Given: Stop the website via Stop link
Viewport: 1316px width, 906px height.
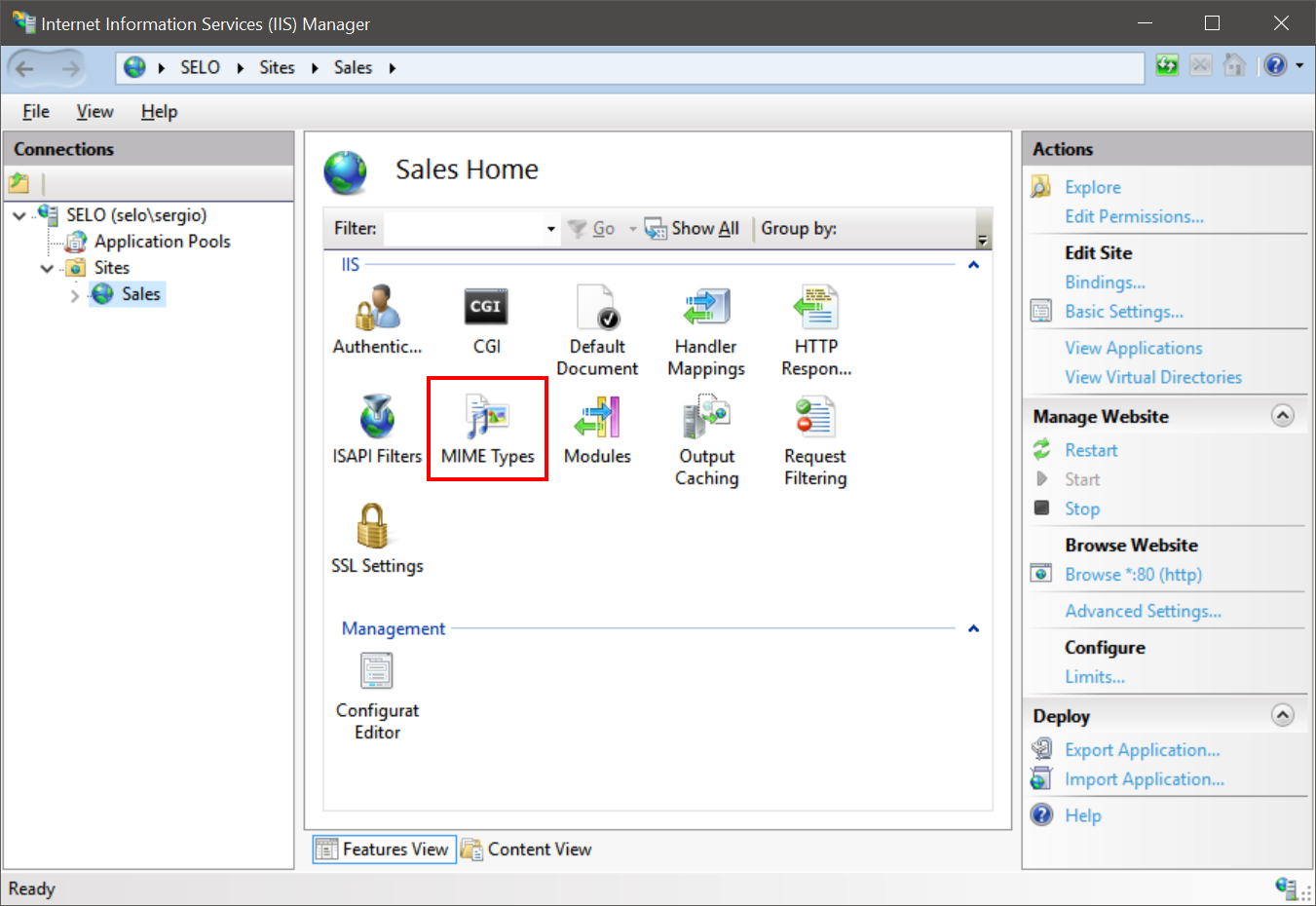Looking at the screenshot, I should 1082,509.
